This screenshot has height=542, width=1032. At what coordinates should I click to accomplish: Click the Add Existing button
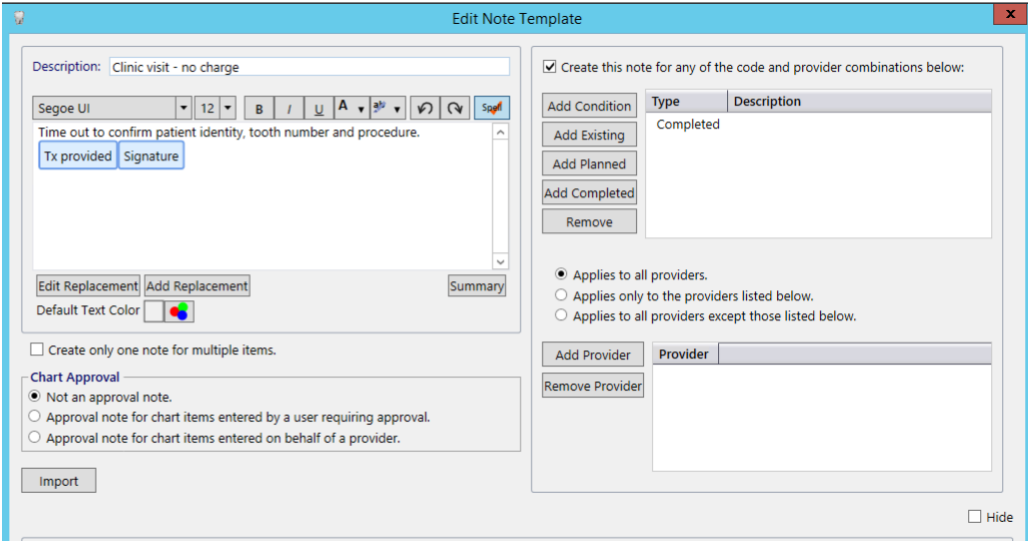[589, 135]
